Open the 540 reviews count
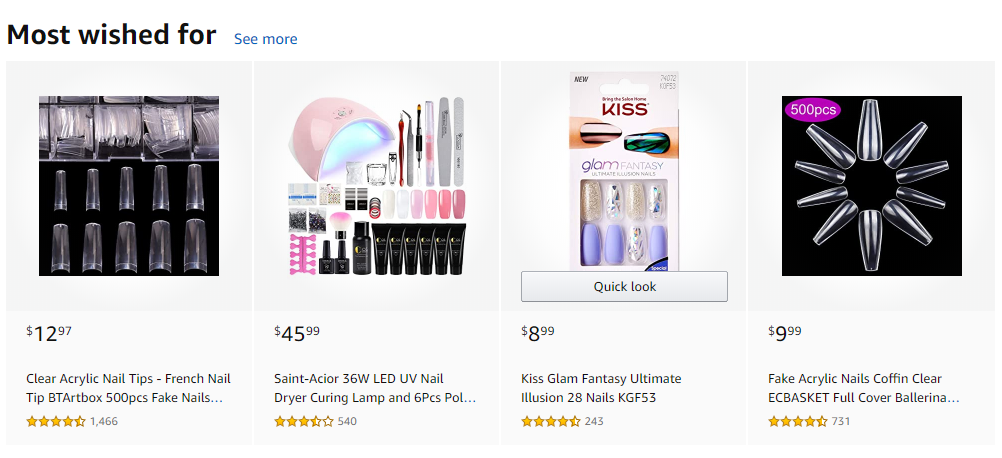Screen dimensions: 1002x458 (347, 422)
